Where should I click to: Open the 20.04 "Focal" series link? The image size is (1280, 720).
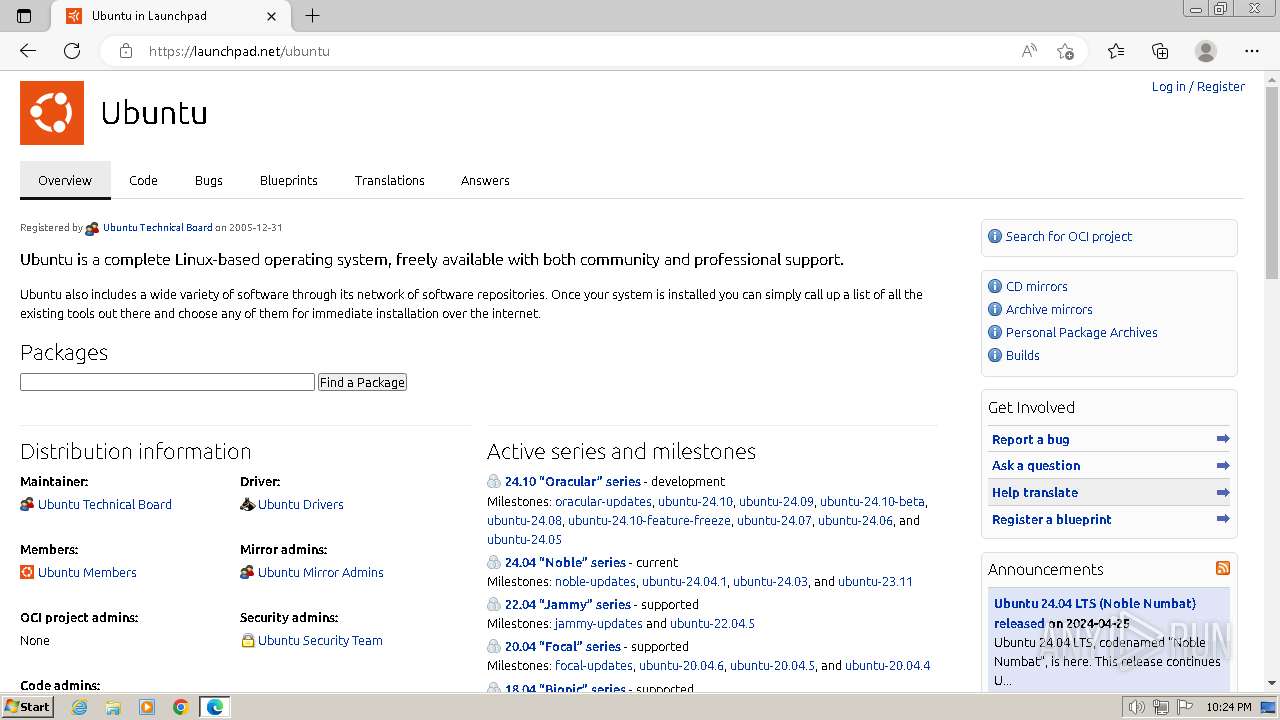click(563, 646)
